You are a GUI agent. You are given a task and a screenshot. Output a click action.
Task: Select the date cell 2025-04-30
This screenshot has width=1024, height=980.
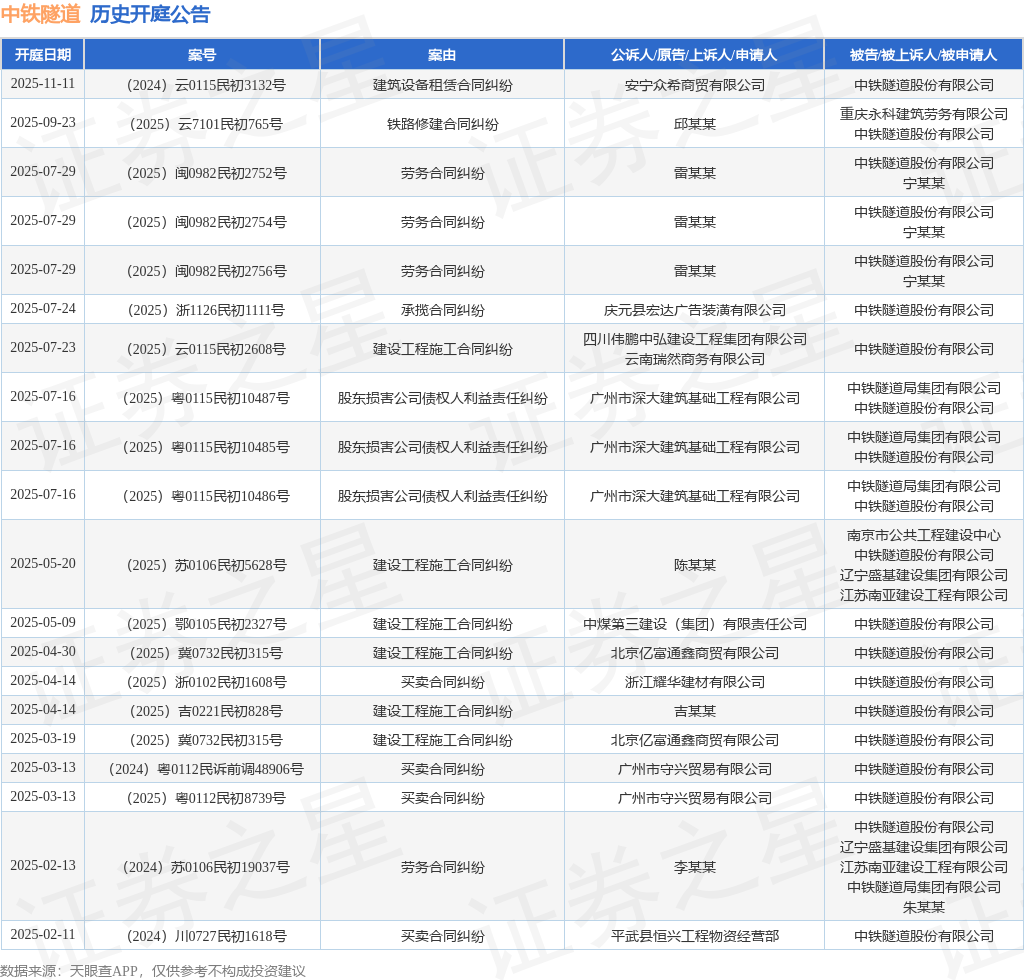tap(42, 652)
